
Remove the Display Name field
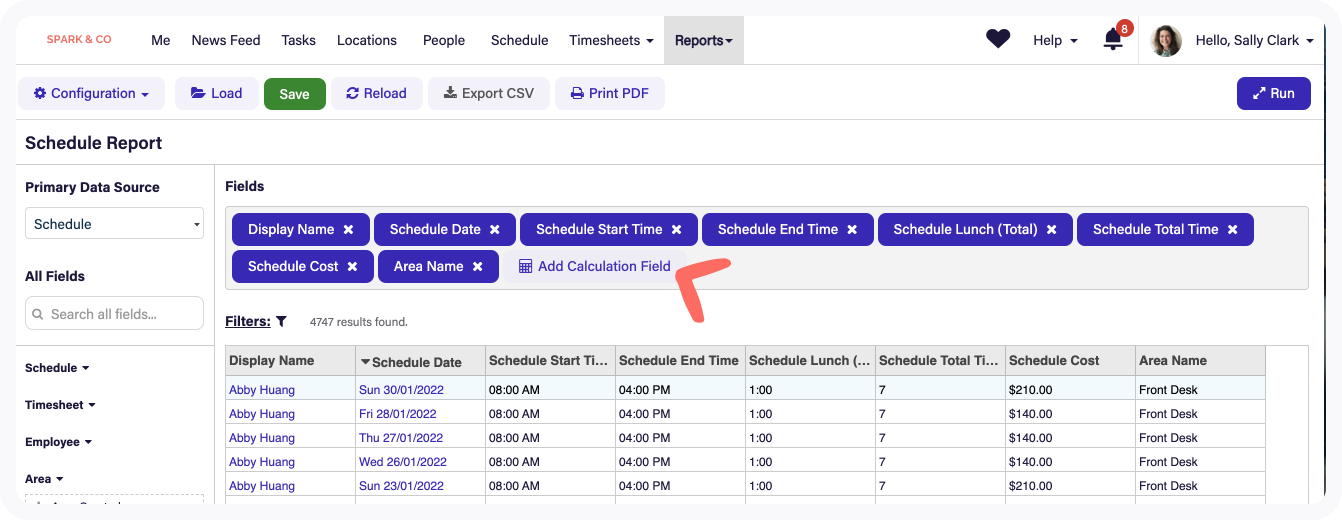[348, 229]
